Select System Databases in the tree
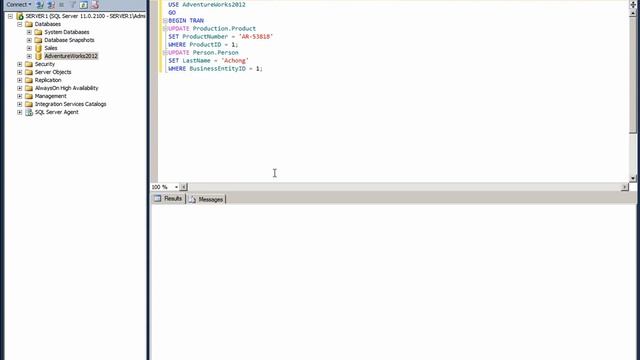640x360 pixels. point(67,32)
